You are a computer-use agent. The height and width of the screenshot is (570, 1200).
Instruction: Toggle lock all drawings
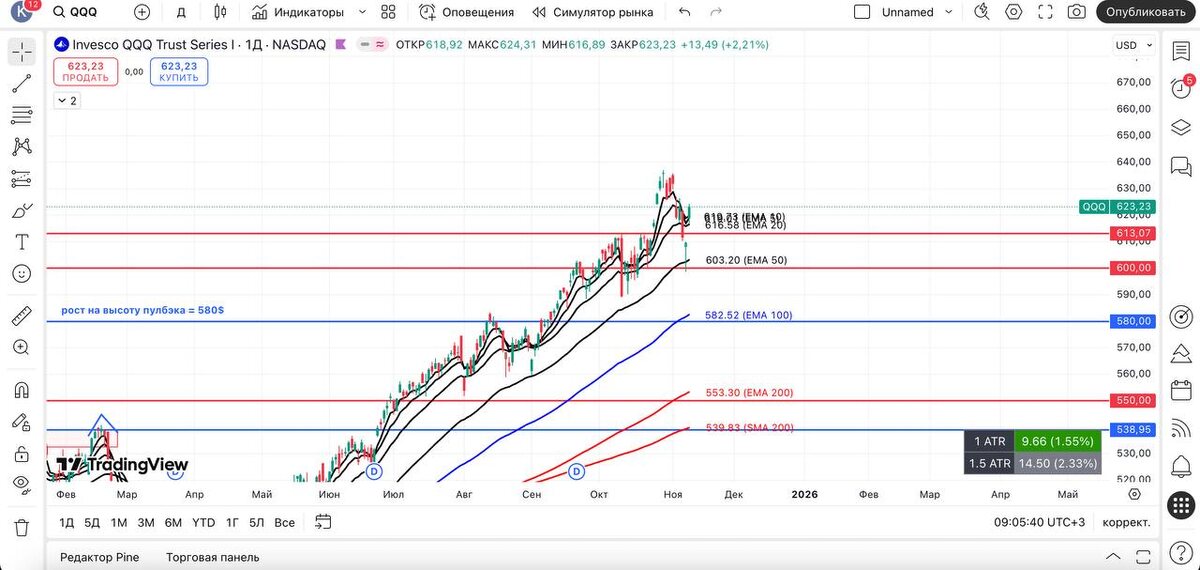(21, 453)
